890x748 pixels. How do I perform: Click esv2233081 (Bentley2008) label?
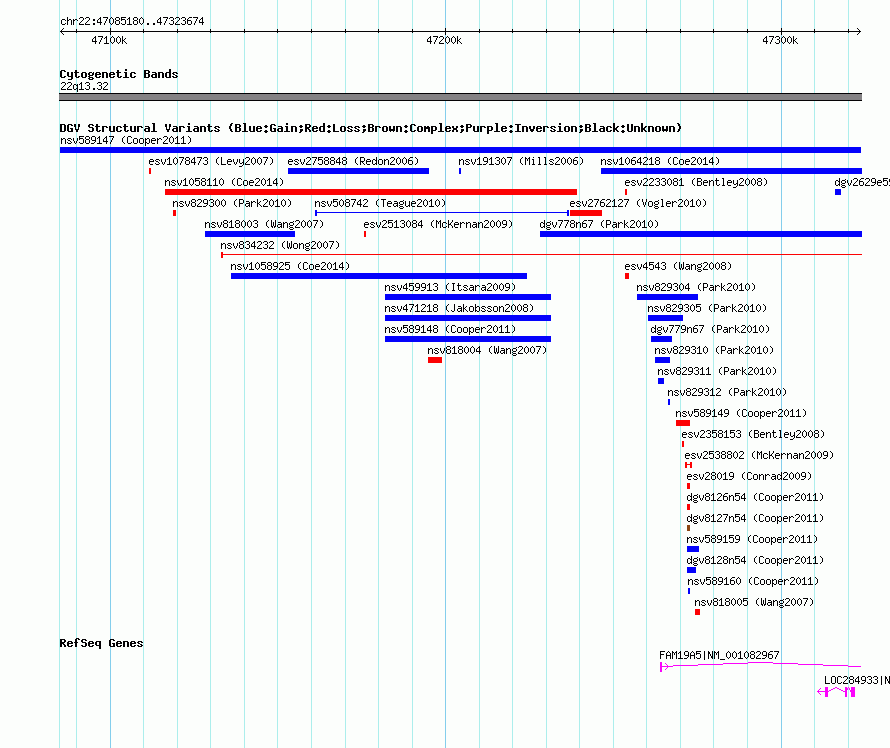[x=696, y=182]
